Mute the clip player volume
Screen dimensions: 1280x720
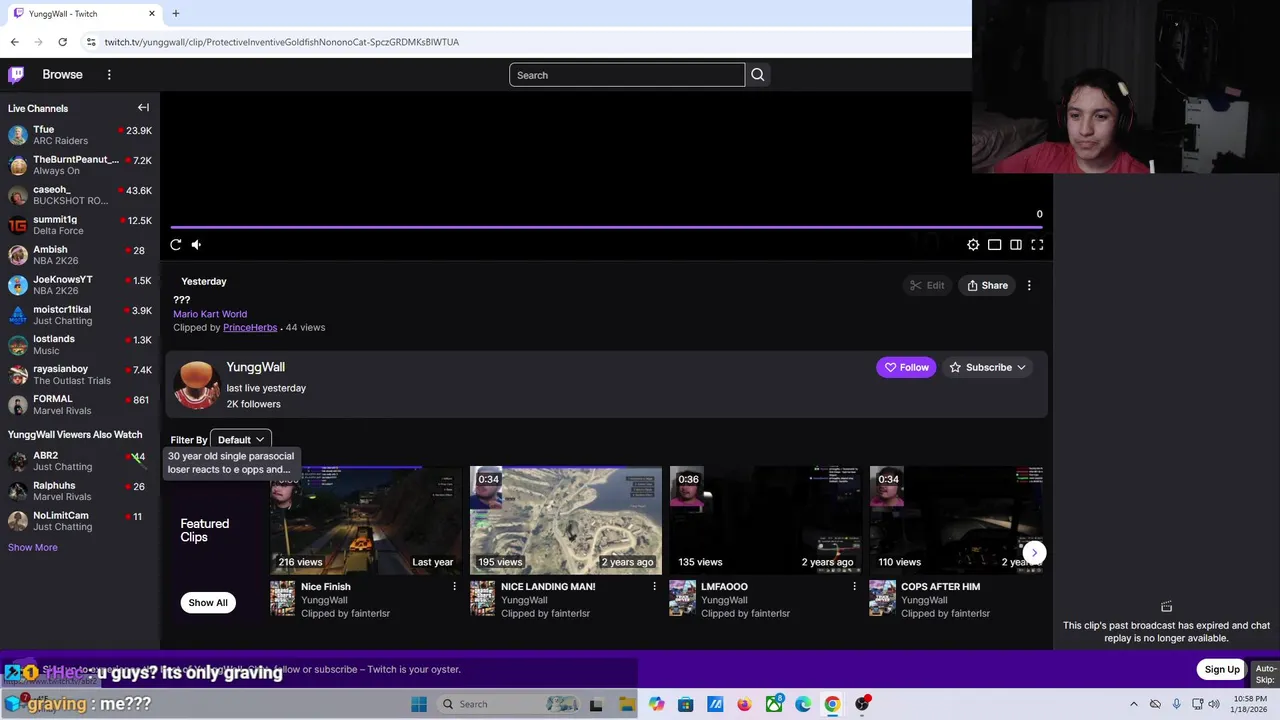point(197,244)
